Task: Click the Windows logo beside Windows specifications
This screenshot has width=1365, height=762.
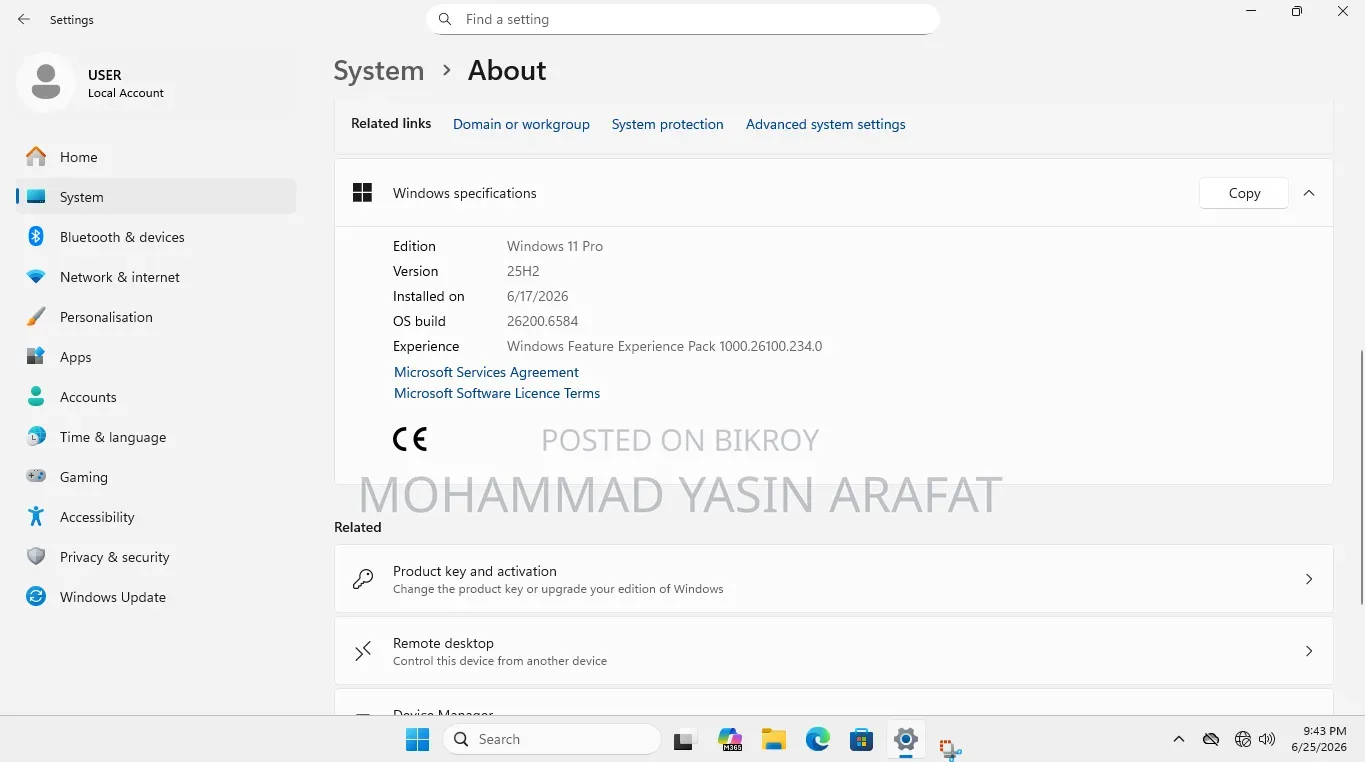Action: click(x=362, y=193)
